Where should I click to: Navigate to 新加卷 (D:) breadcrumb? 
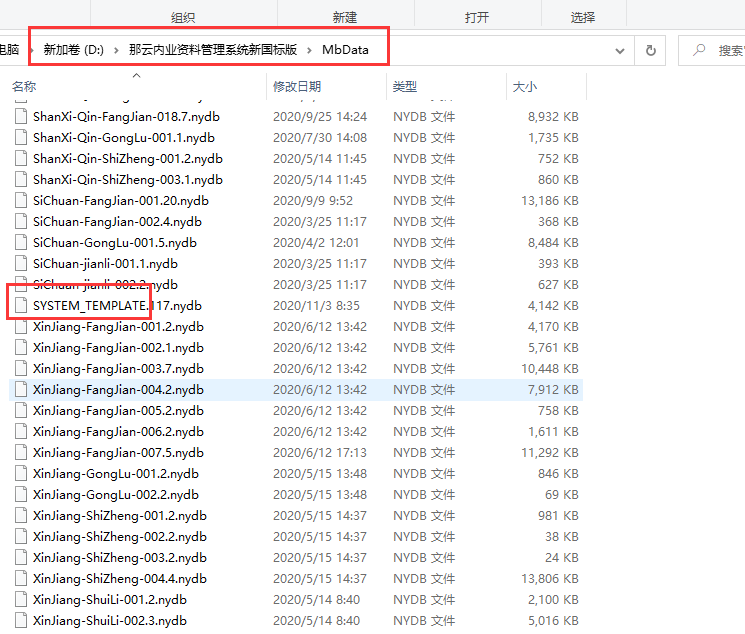coord(73,50)
